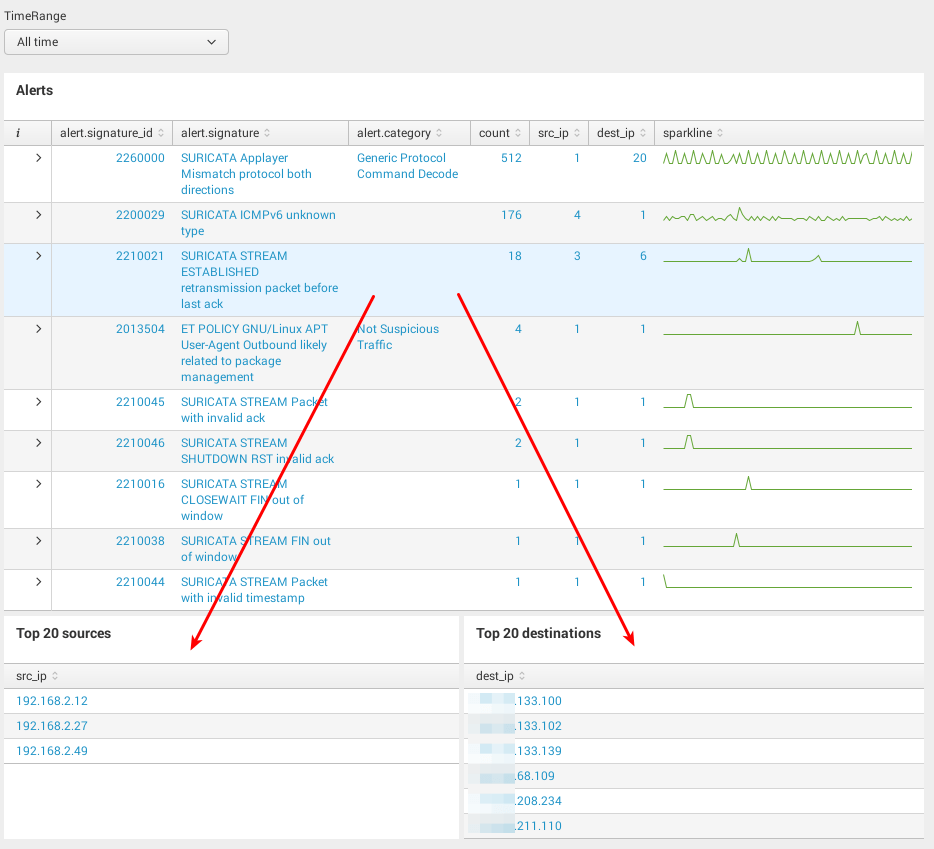Sort alerts by dest_ip column header
This screenshot has width=934, height=849.
(620, 133)
